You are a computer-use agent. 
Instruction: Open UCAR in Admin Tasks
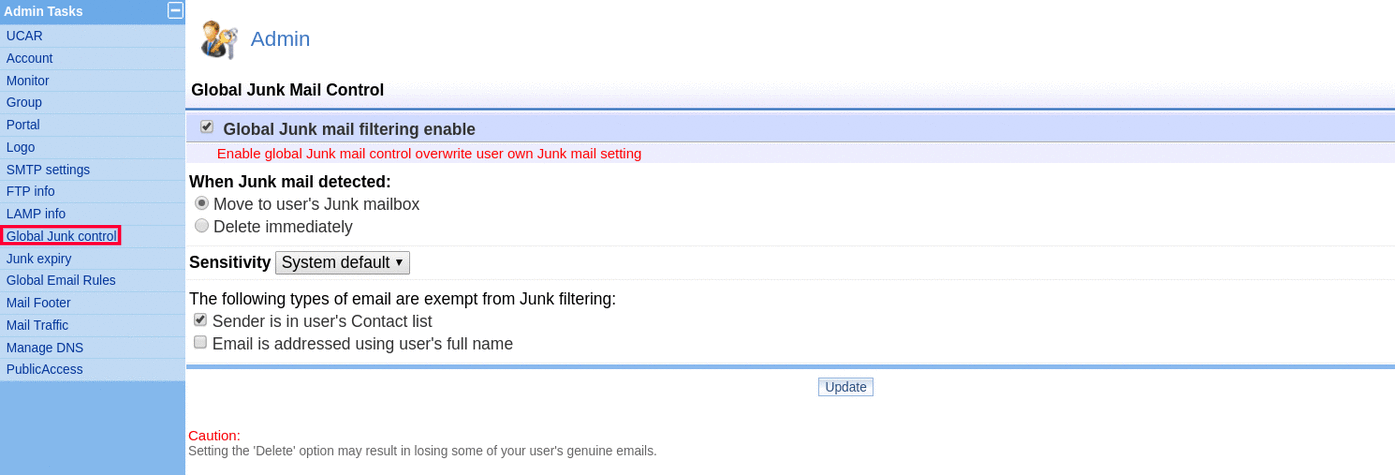tap(24, 36)
